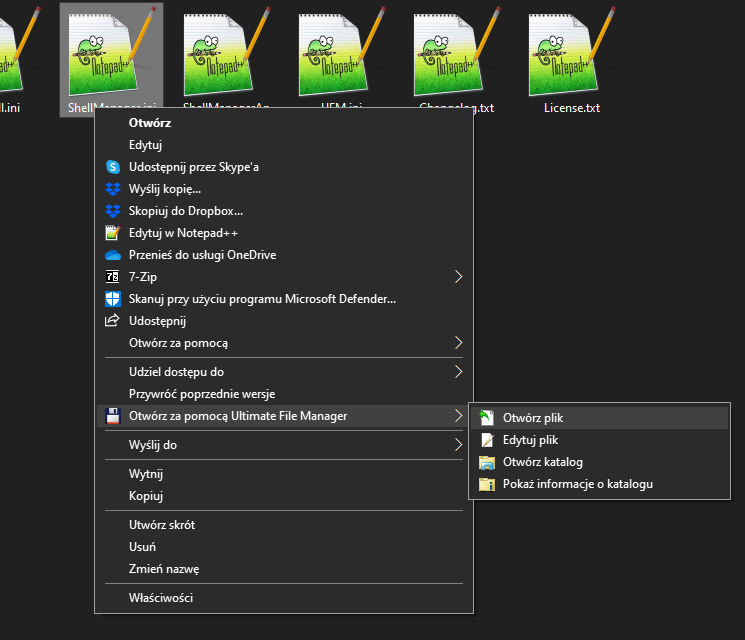Select Skanuj przy użyciu programu Microsoft Defender
The width and height of the screenshot is (745, 640).
click(x=284, y=299)
